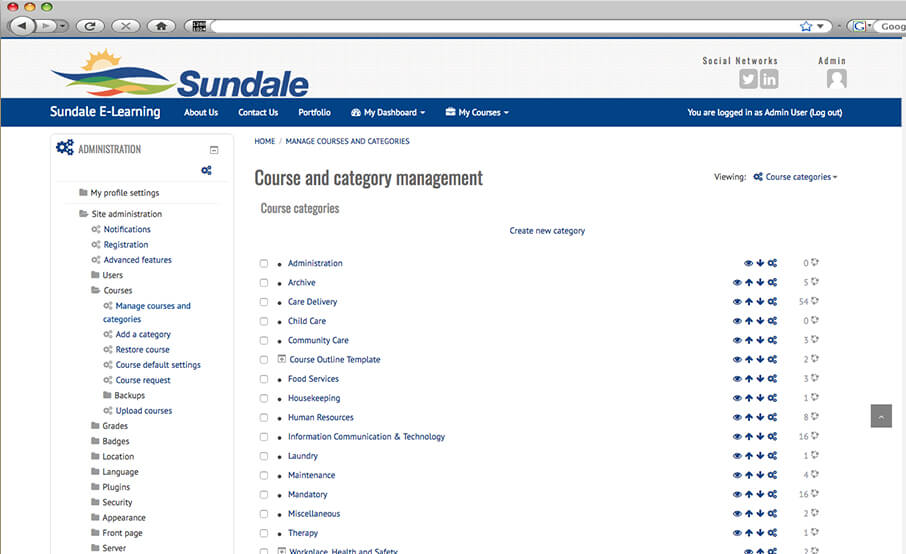Click the browser stop button
The image size is (906, 554).
tap(125, 25)
